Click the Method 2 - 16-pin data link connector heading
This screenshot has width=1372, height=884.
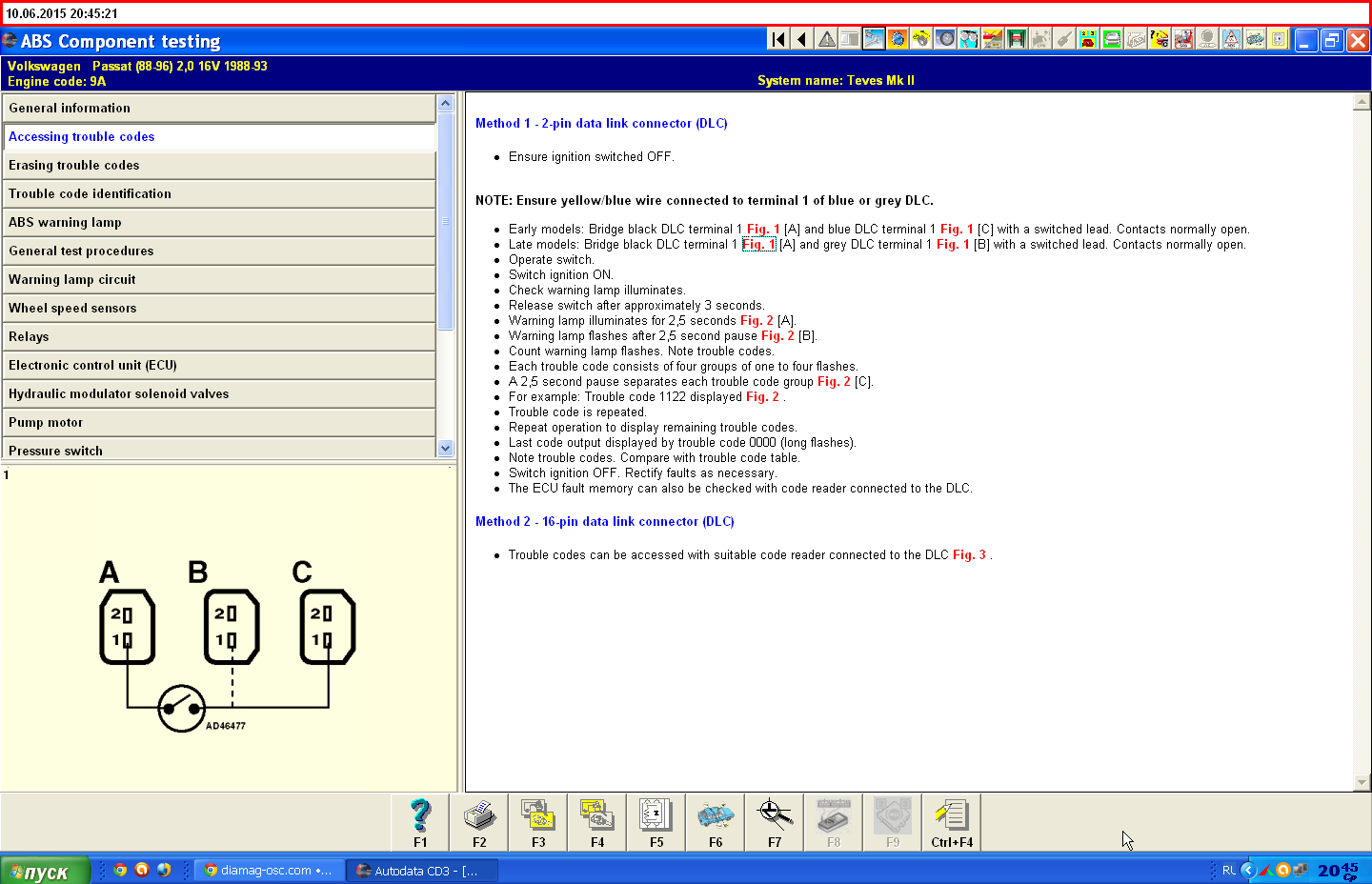coord(605,521)
